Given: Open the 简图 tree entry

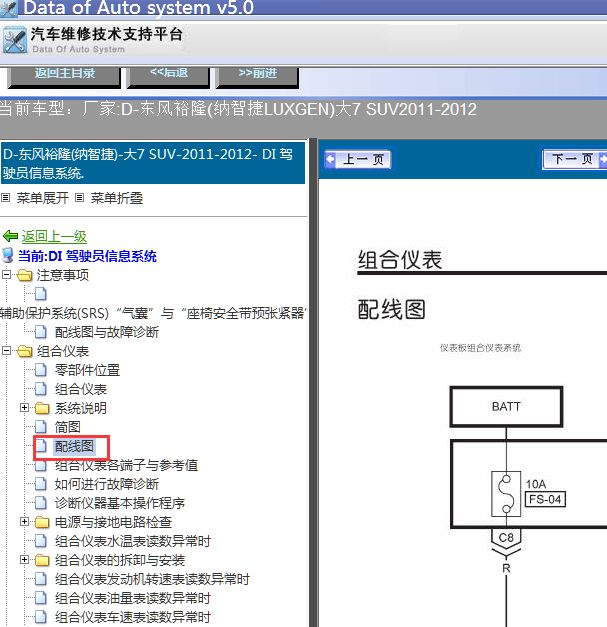Looking at the screenshot, I should (x=68, y=427).
